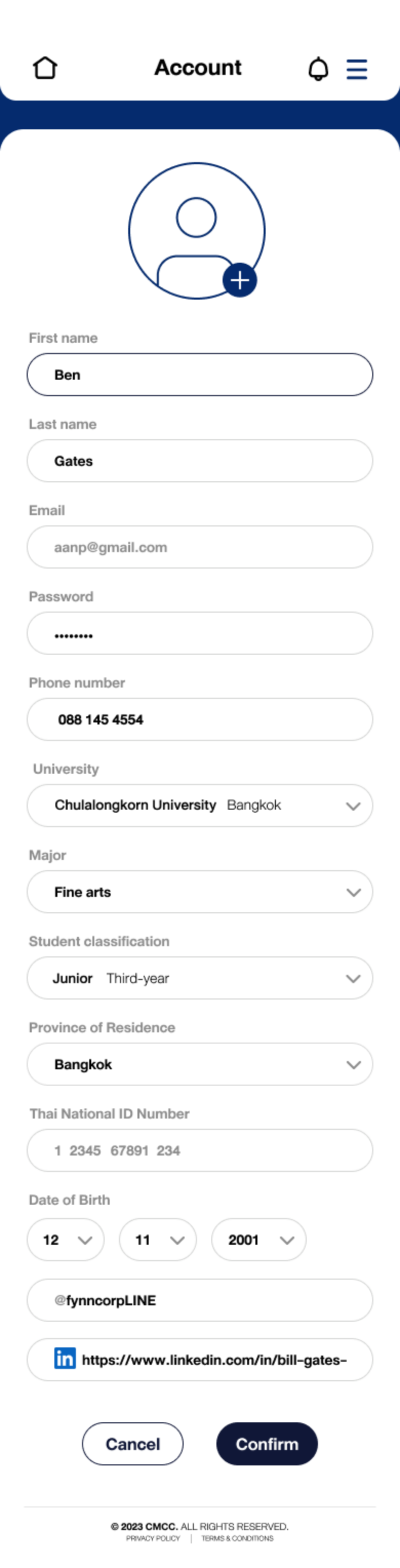The height and width of the screenshot is (1568, 400).
Task: Click the LINE ID input field
Action: [x=199, y=1300]
